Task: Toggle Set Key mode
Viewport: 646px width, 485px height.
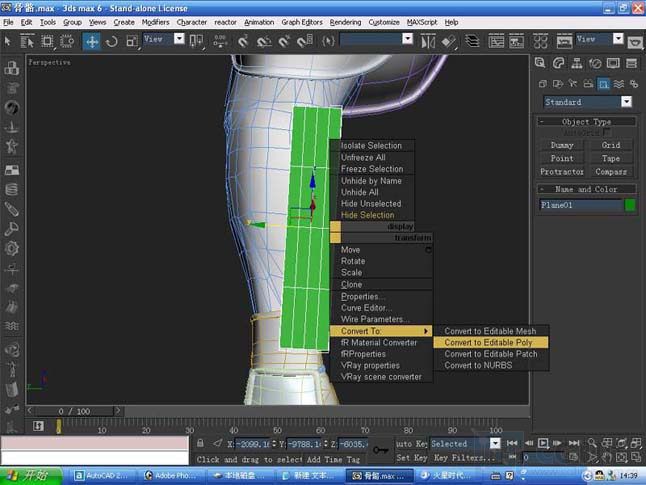Action: coord(412,457)
